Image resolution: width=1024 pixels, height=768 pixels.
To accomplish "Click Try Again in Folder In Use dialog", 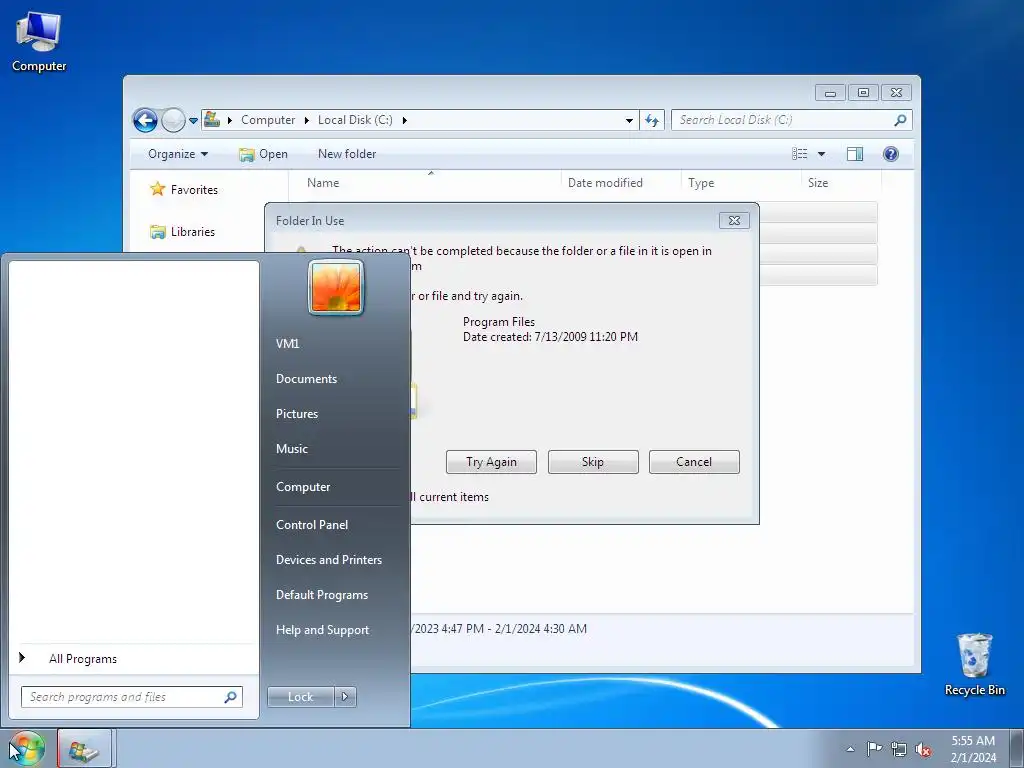I will coord(491,462).
